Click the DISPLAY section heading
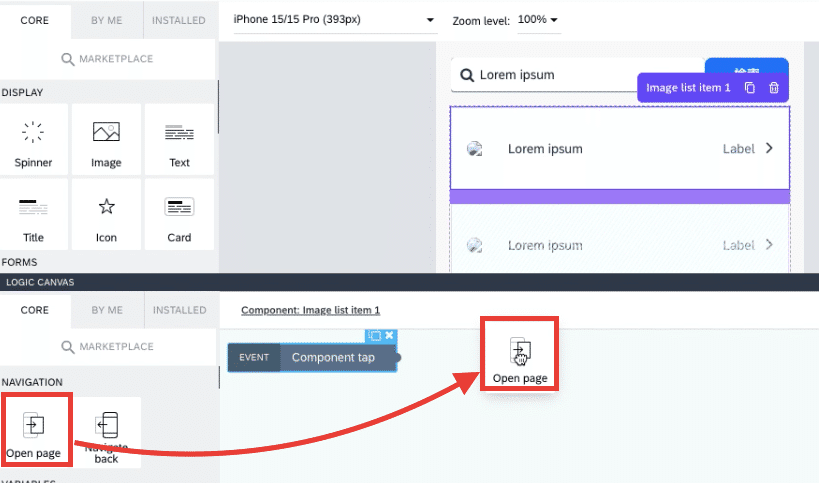The image size is (819, 483). [x=22, y=92]
